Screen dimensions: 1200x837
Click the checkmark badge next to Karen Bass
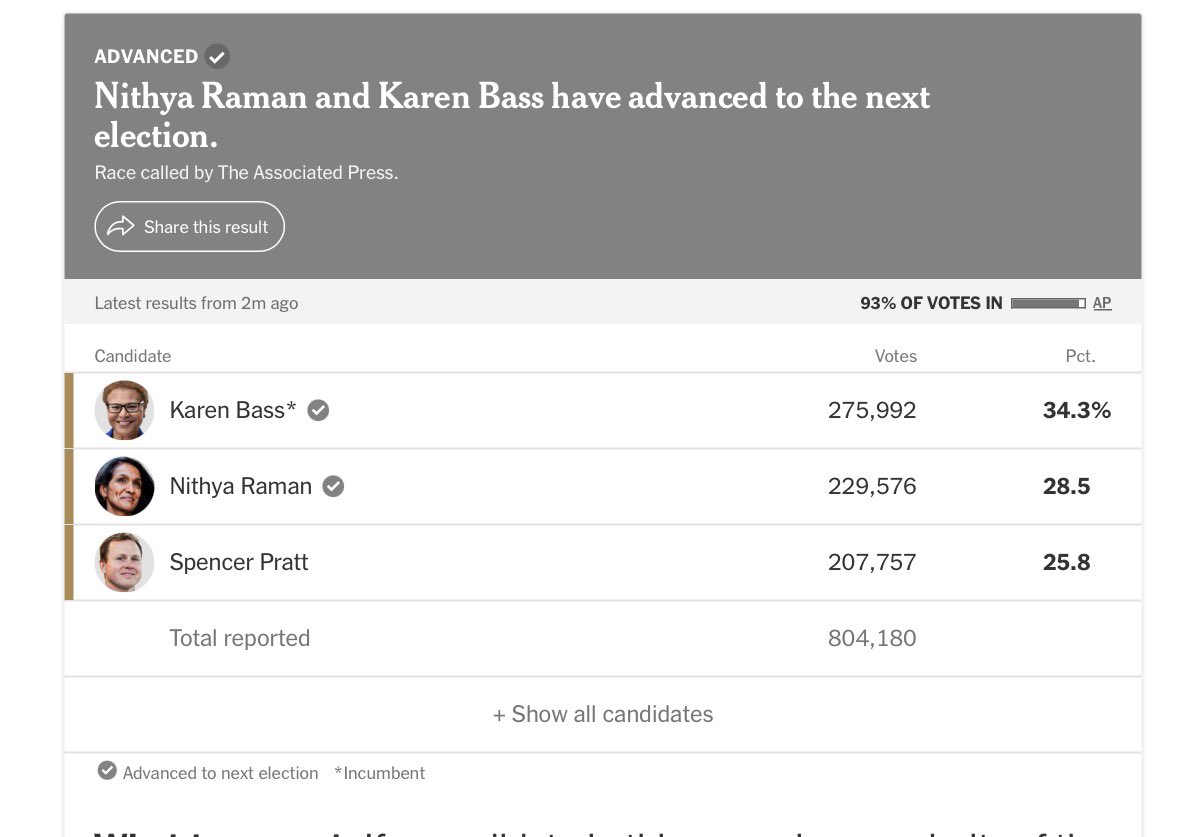318,410
